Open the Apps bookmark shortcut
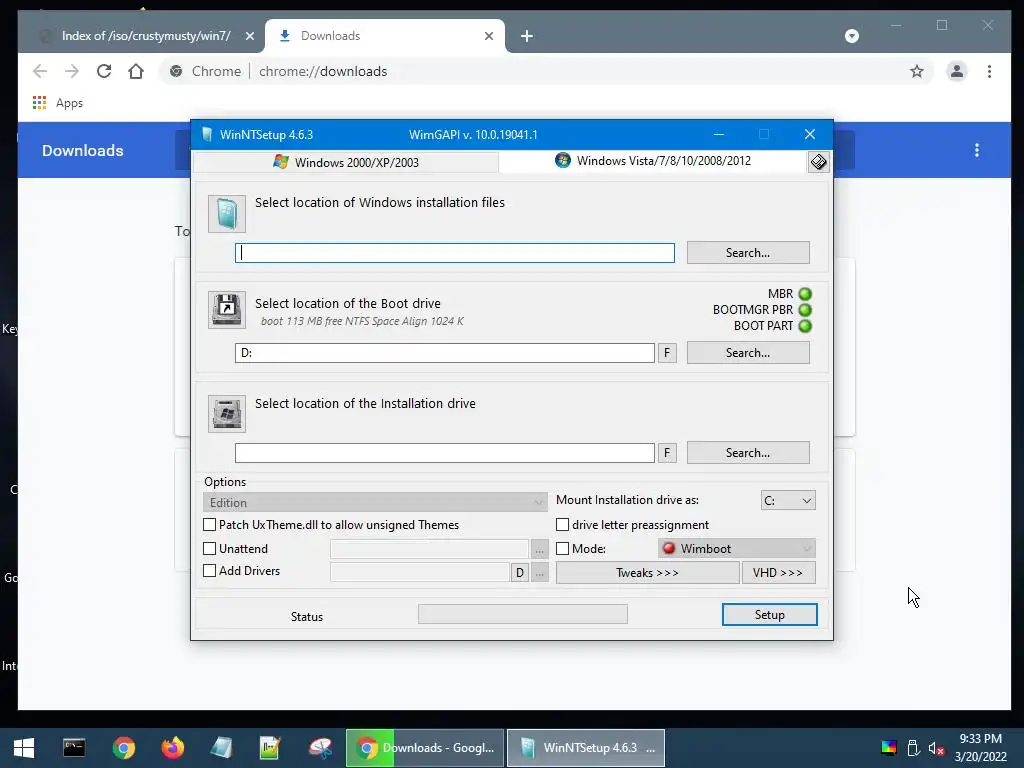 (x=58, y=103)
